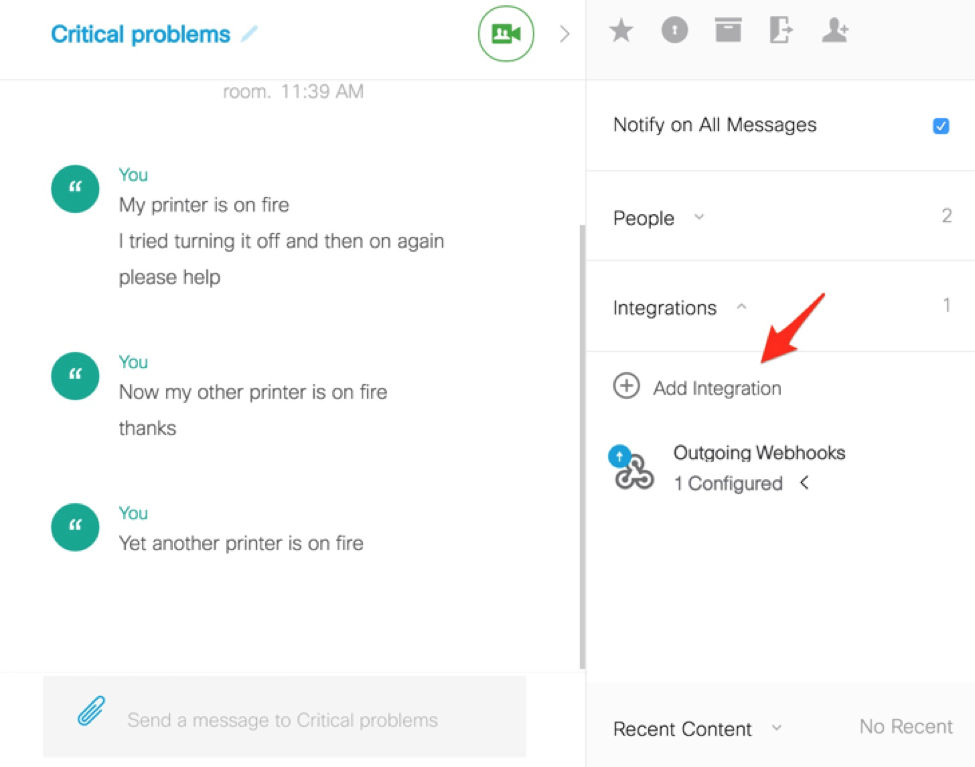Click the pencil icon to rename room
This screenshot has width=975, height=767.
click(x=249, y=35)
